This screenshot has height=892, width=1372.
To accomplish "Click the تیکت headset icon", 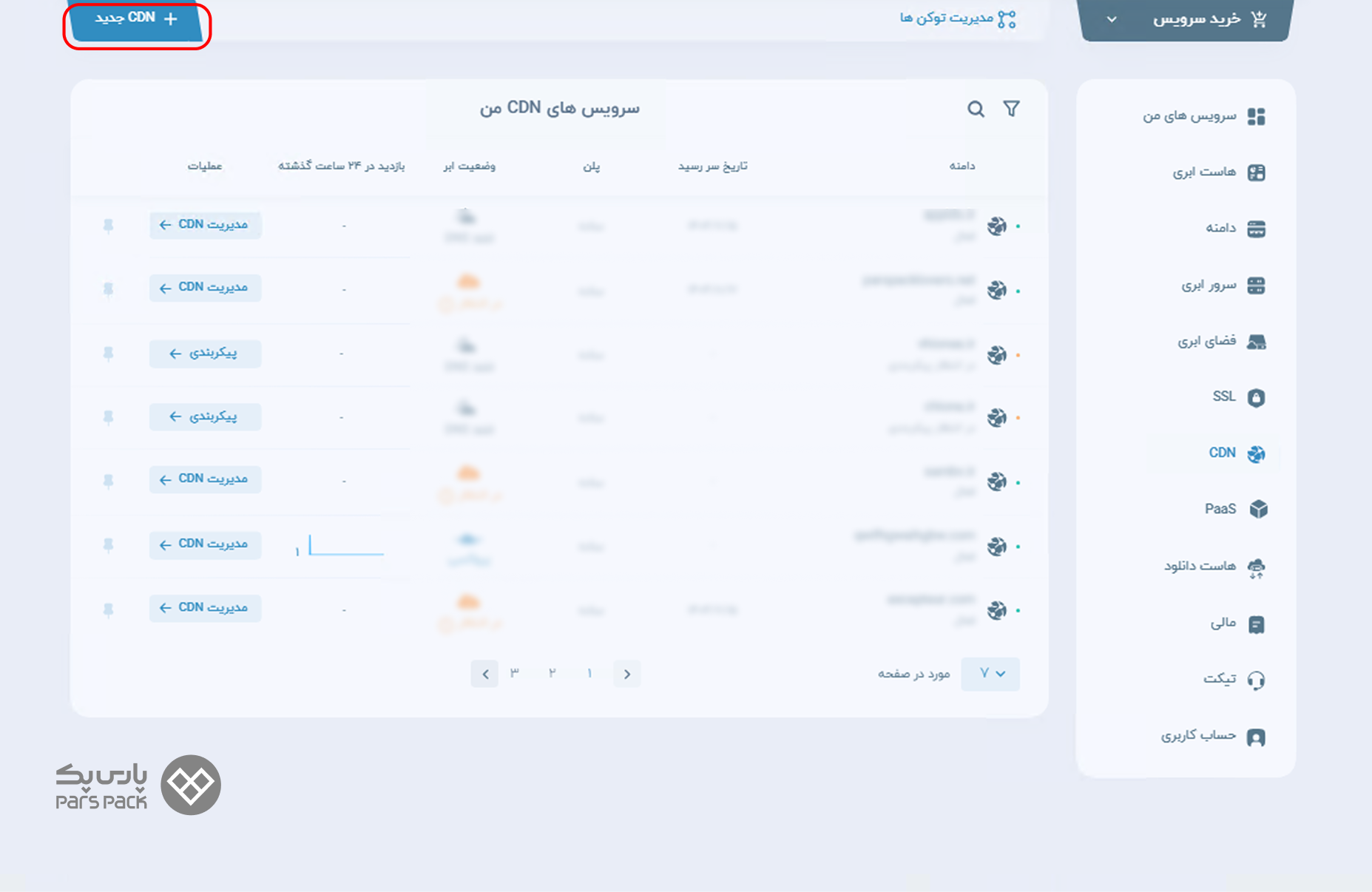I will [x=1256, y=680].
